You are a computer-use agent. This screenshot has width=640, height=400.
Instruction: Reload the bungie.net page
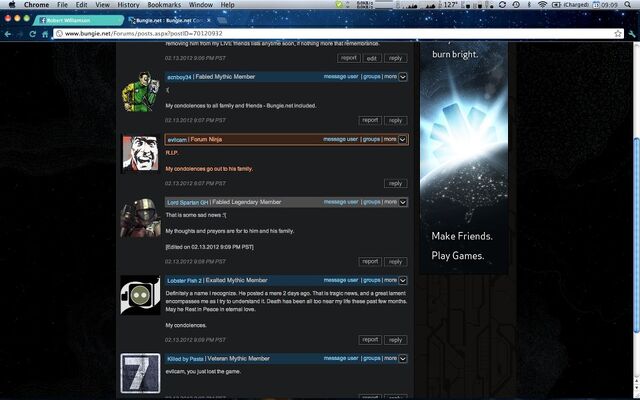(x=33, y=34)
